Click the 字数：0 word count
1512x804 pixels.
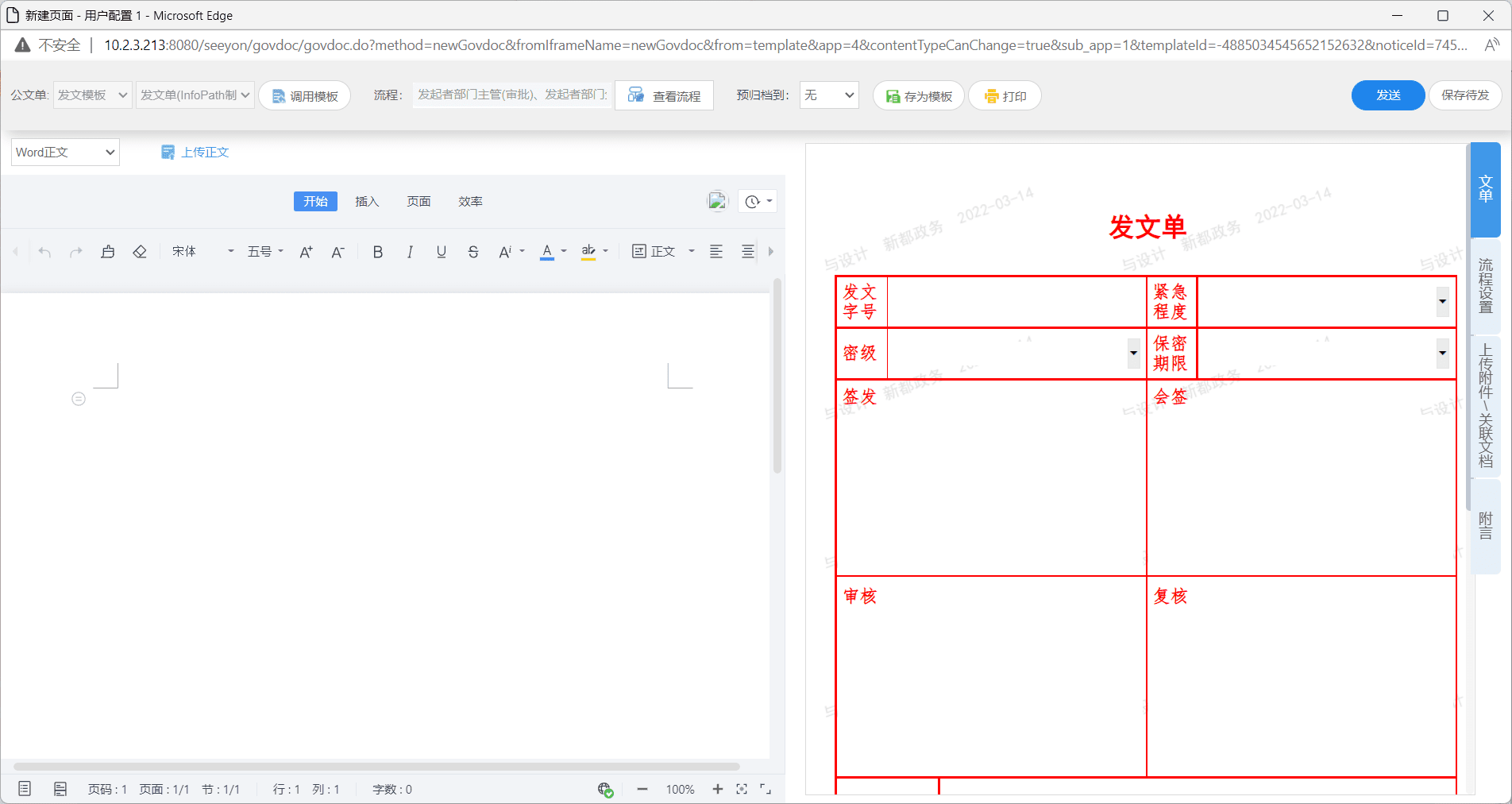(392, 790)
